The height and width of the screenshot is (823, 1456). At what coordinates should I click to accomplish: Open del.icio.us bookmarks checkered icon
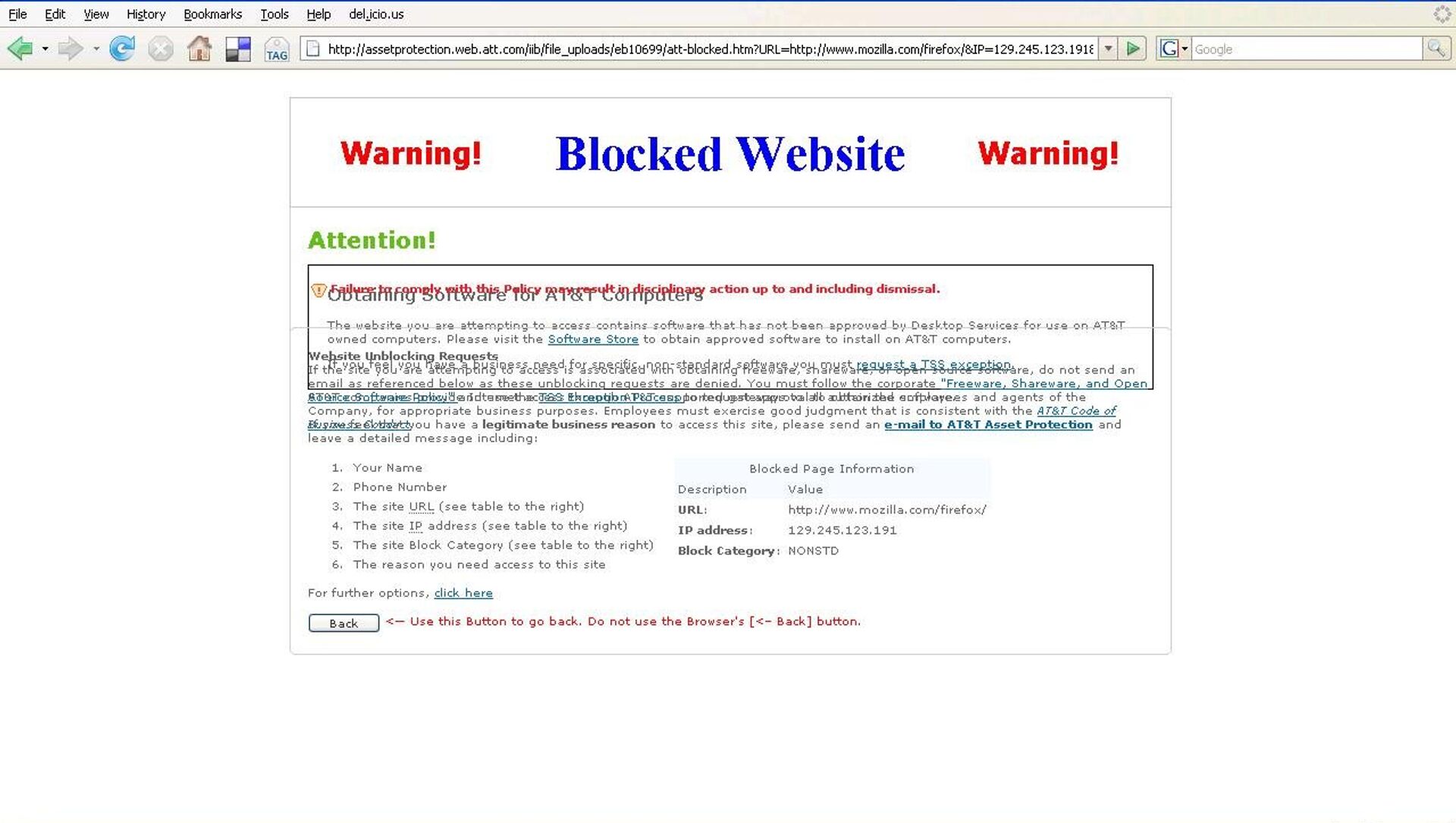(x=238, y=49)
